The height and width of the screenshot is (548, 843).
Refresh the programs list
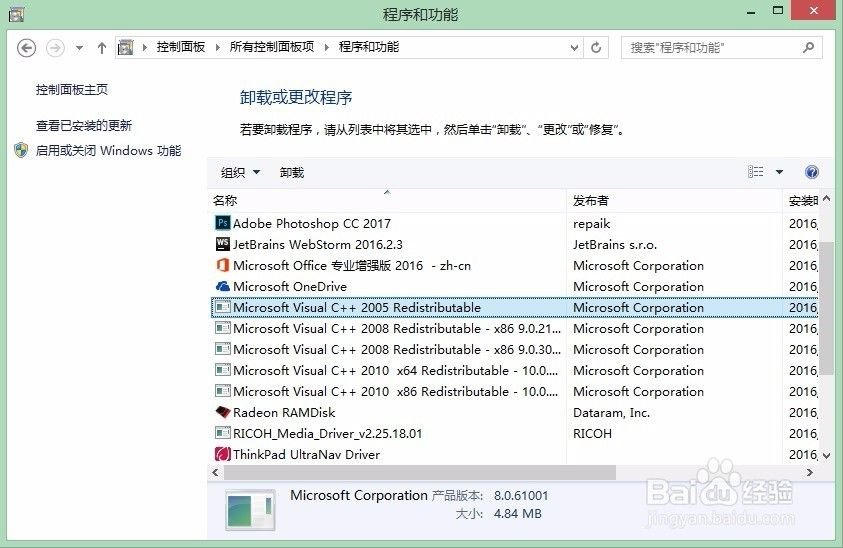[596, 47]
